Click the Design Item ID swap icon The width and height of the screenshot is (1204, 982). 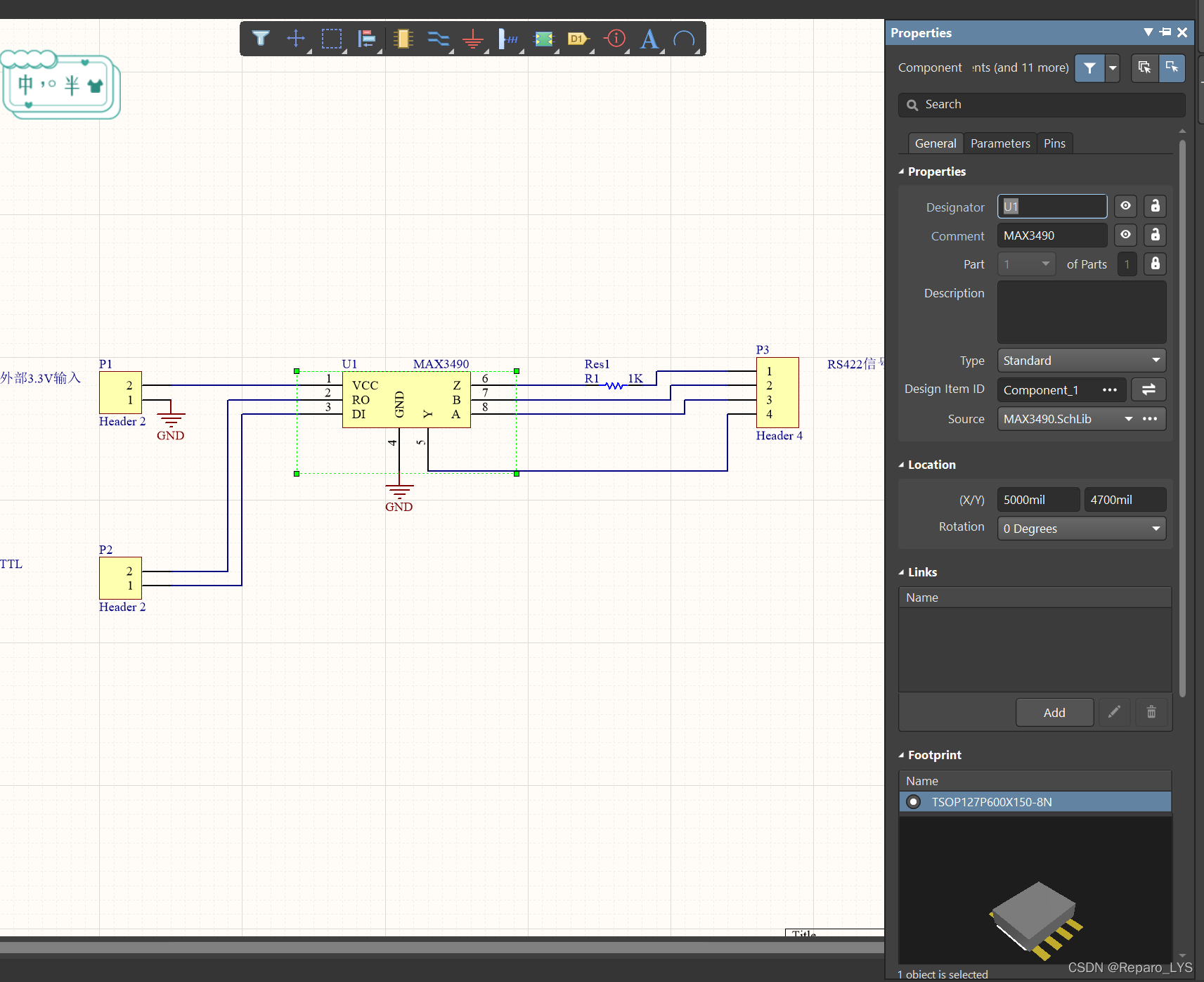pyautogui.click(x=1148, y=389)
